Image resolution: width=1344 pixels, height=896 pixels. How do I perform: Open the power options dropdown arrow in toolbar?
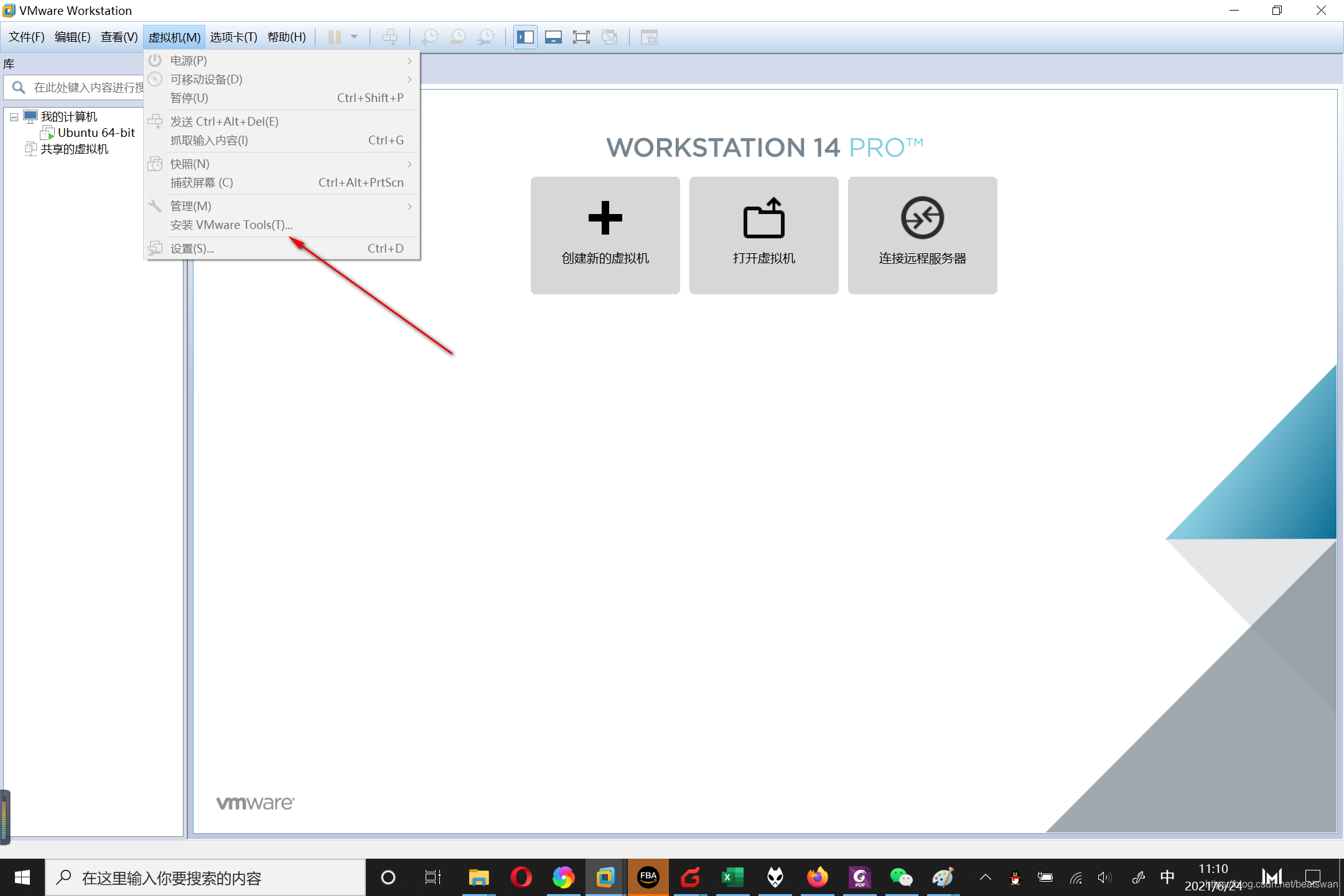coord(354,37)
